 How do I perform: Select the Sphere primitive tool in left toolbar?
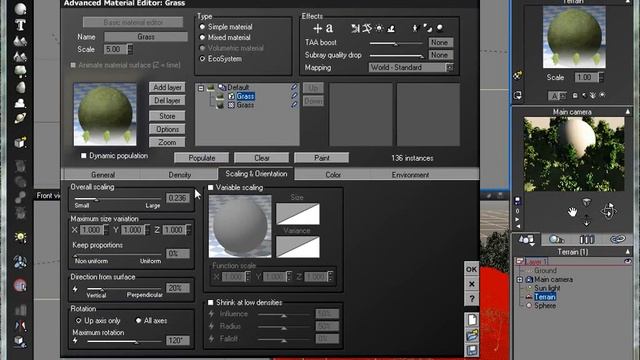click(x=20, y=9)
